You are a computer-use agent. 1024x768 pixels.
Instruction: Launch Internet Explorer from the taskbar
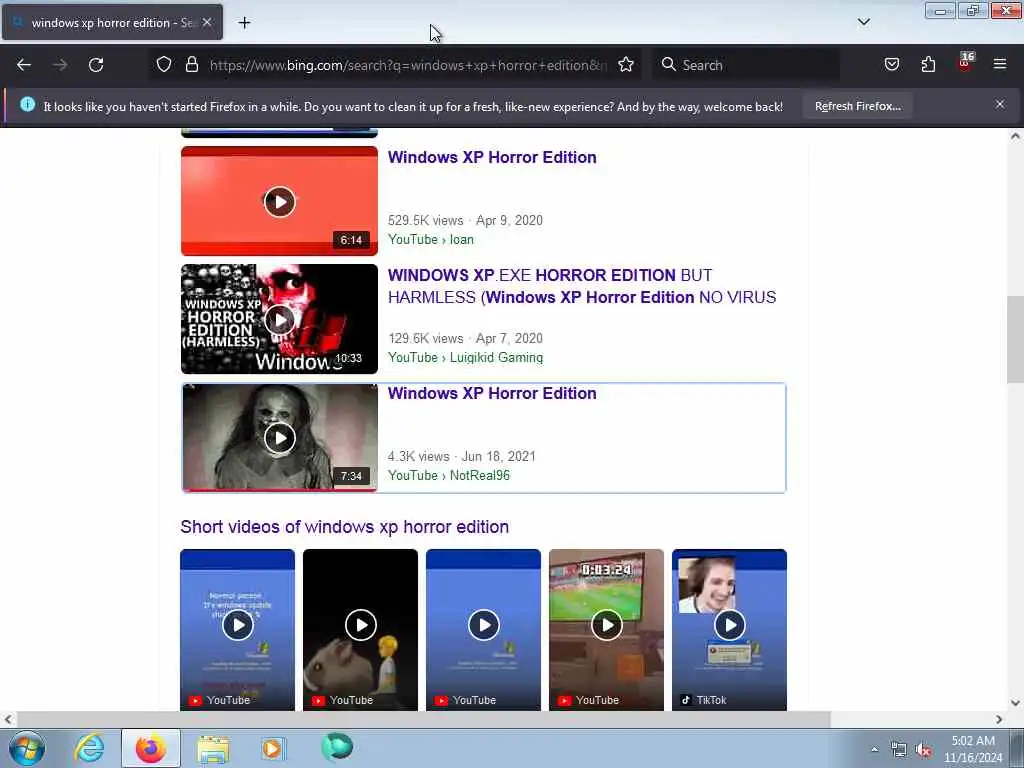coord(89,748)
